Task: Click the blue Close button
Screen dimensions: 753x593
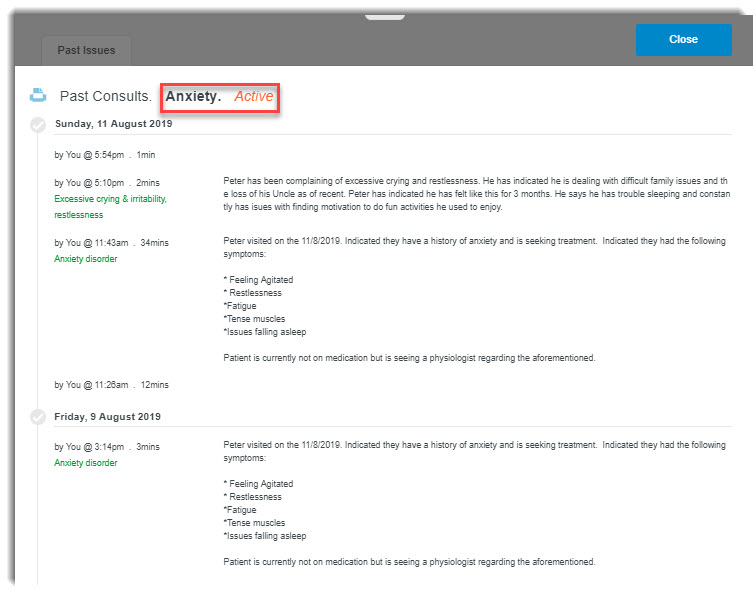Action: coord(683,39)
